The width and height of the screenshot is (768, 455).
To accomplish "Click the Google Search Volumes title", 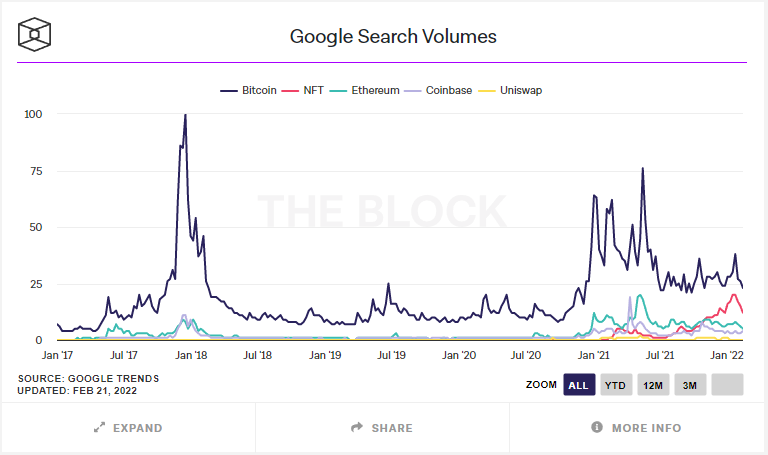I will tap(393, 36).
